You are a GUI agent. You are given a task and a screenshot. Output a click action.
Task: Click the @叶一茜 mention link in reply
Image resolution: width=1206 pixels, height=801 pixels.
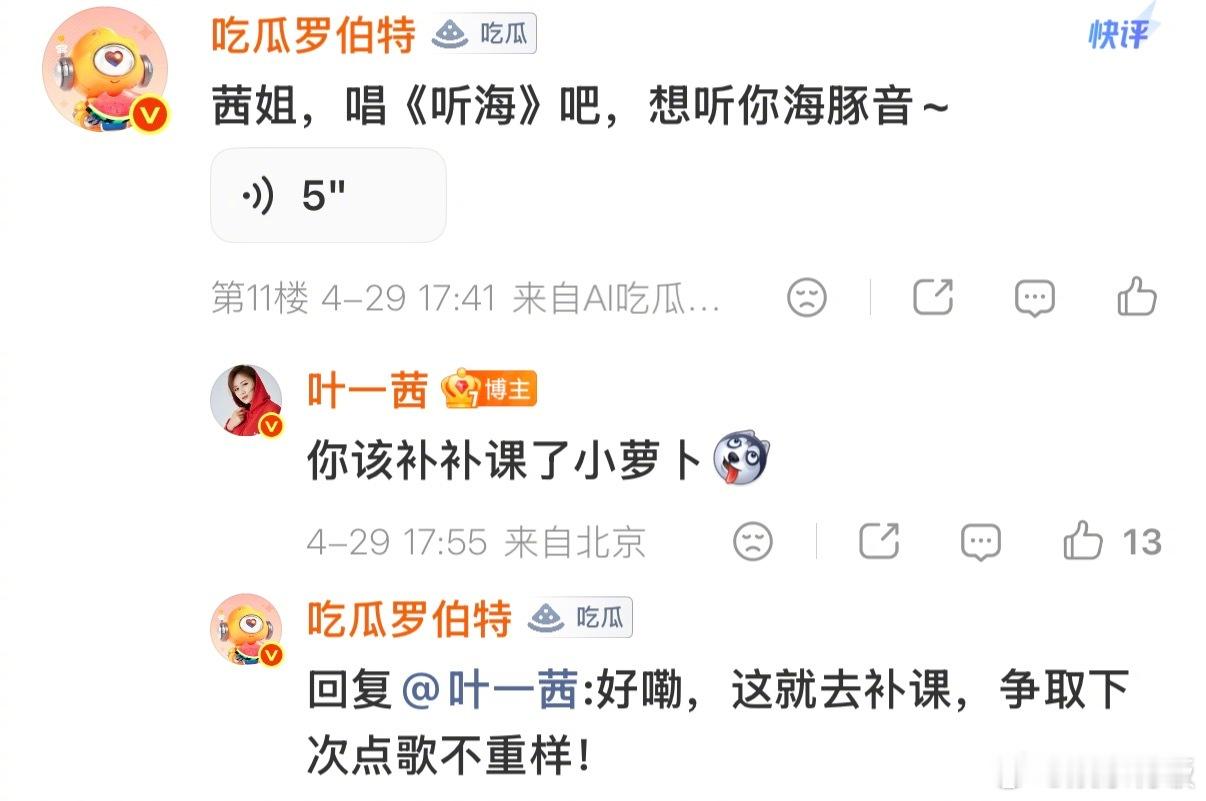point(489,691)
